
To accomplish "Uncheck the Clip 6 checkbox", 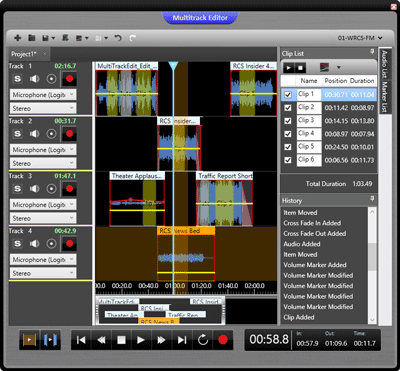I will coord(288,160).
